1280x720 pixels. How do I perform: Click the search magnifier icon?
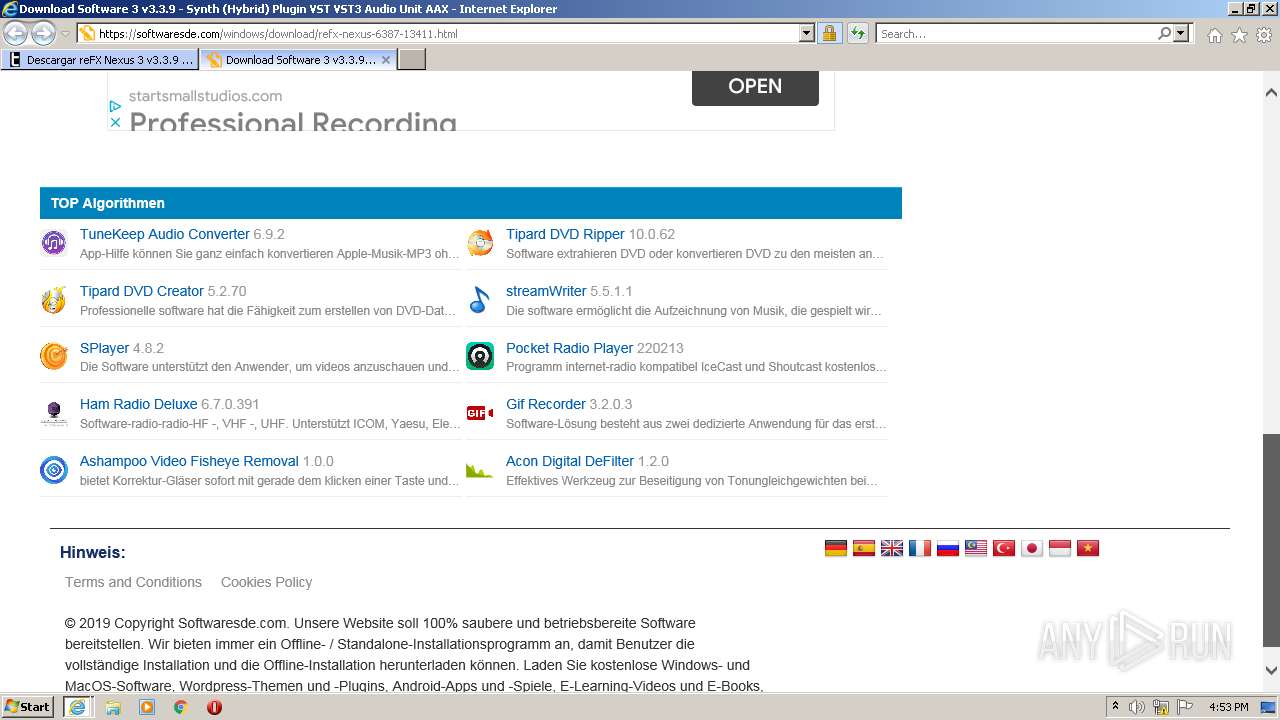pos(1164,33)
